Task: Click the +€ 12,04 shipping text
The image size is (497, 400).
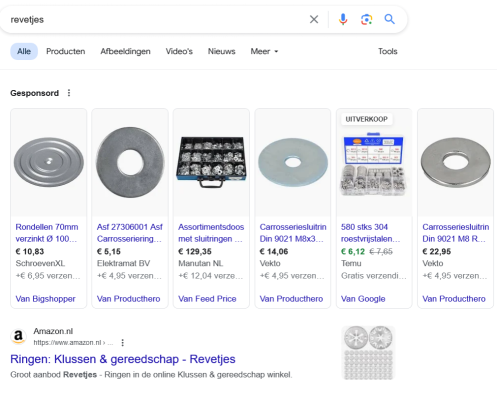Action: (211, 276)
